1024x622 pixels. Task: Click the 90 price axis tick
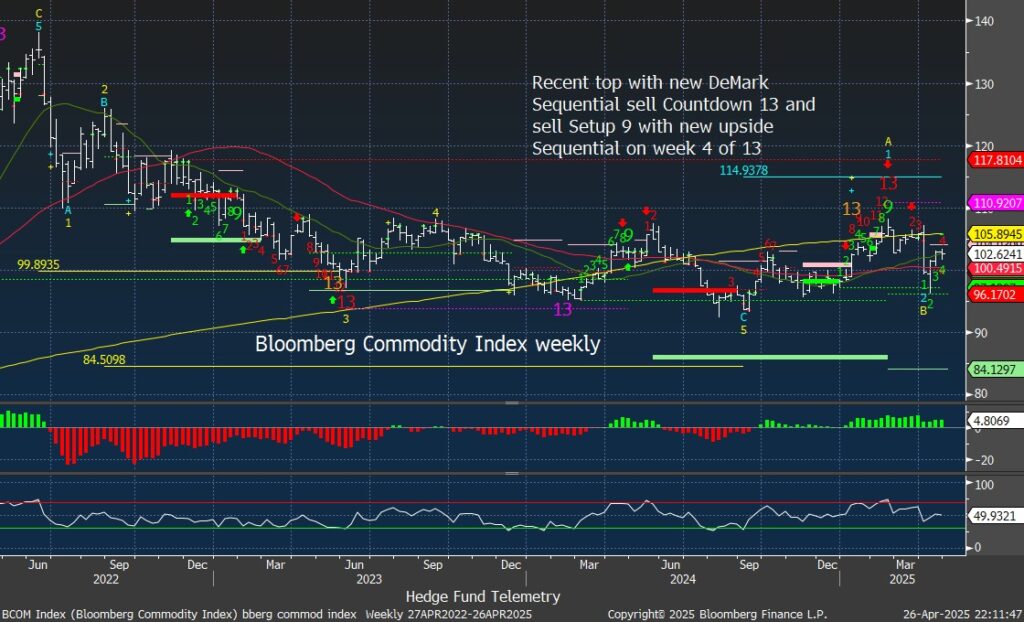pyautogui.click(x=980, y=333)
